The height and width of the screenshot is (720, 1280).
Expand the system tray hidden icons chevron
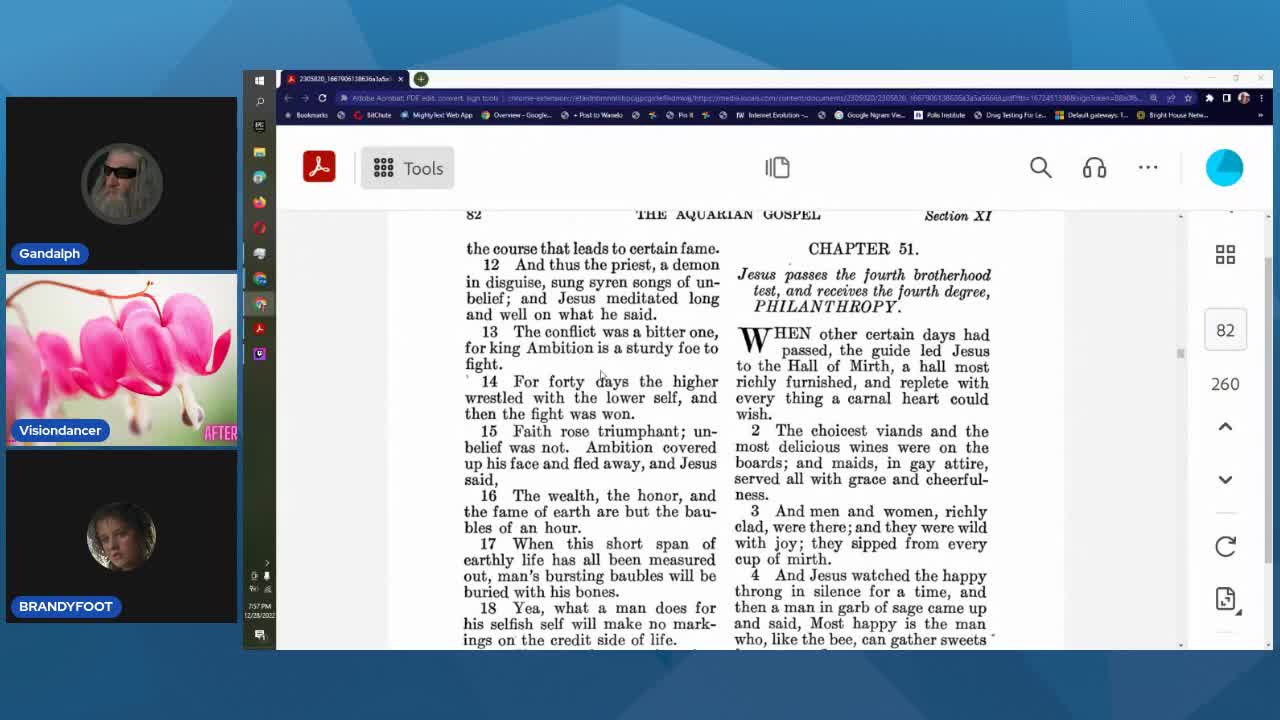click(x=265, y=564)
